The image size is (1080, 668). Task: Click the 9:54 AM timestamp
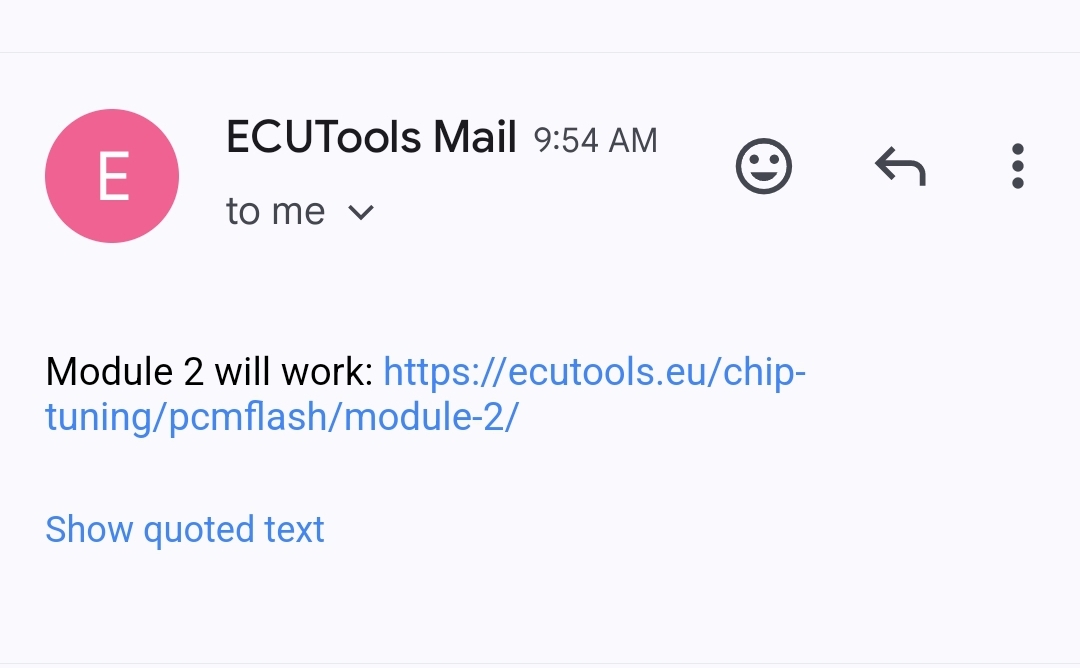[x=595, y=140]
